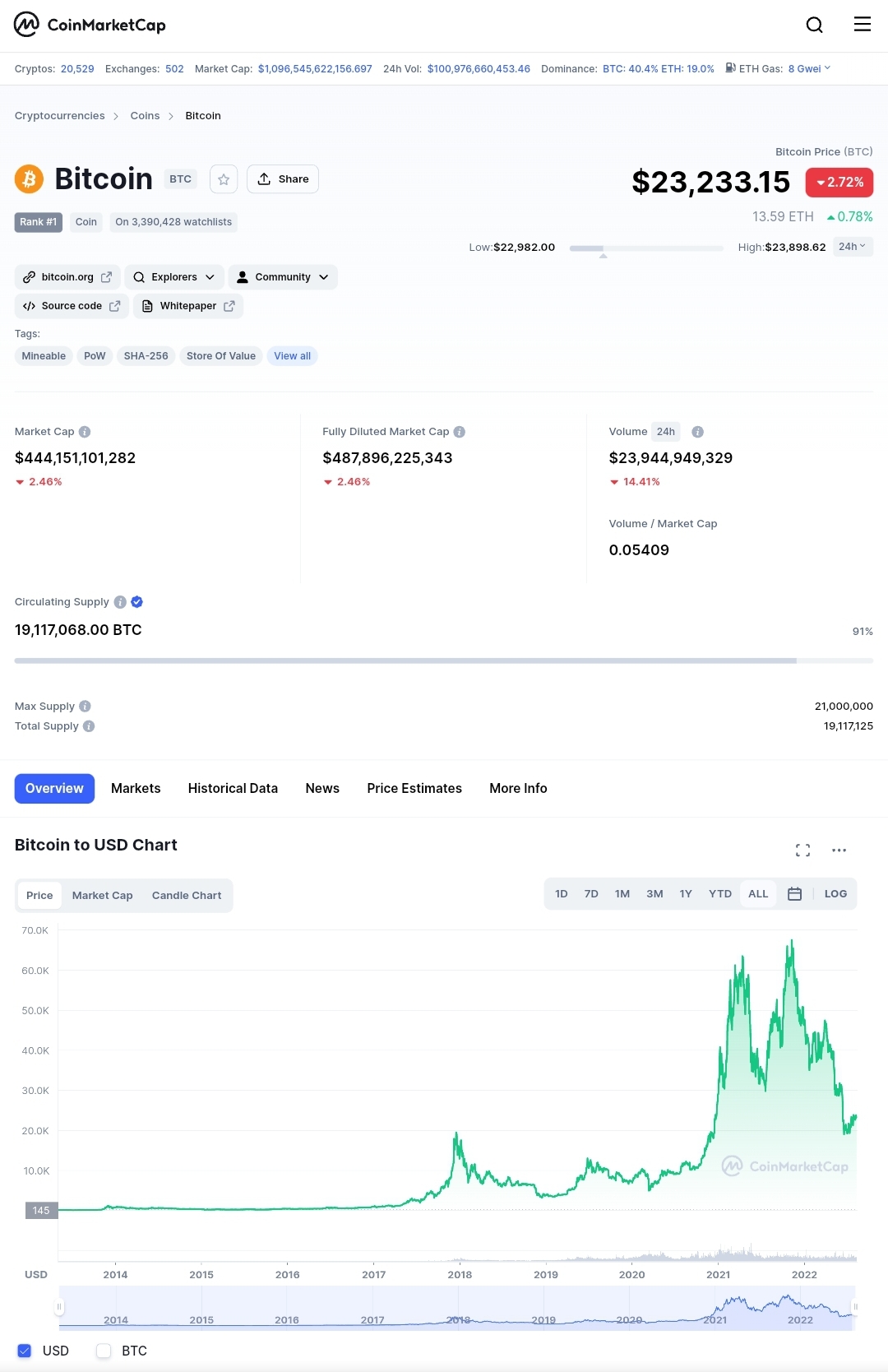Open the chart calendar date picker
Screen dimensions: 888x1372
click(x=794, y=894)
